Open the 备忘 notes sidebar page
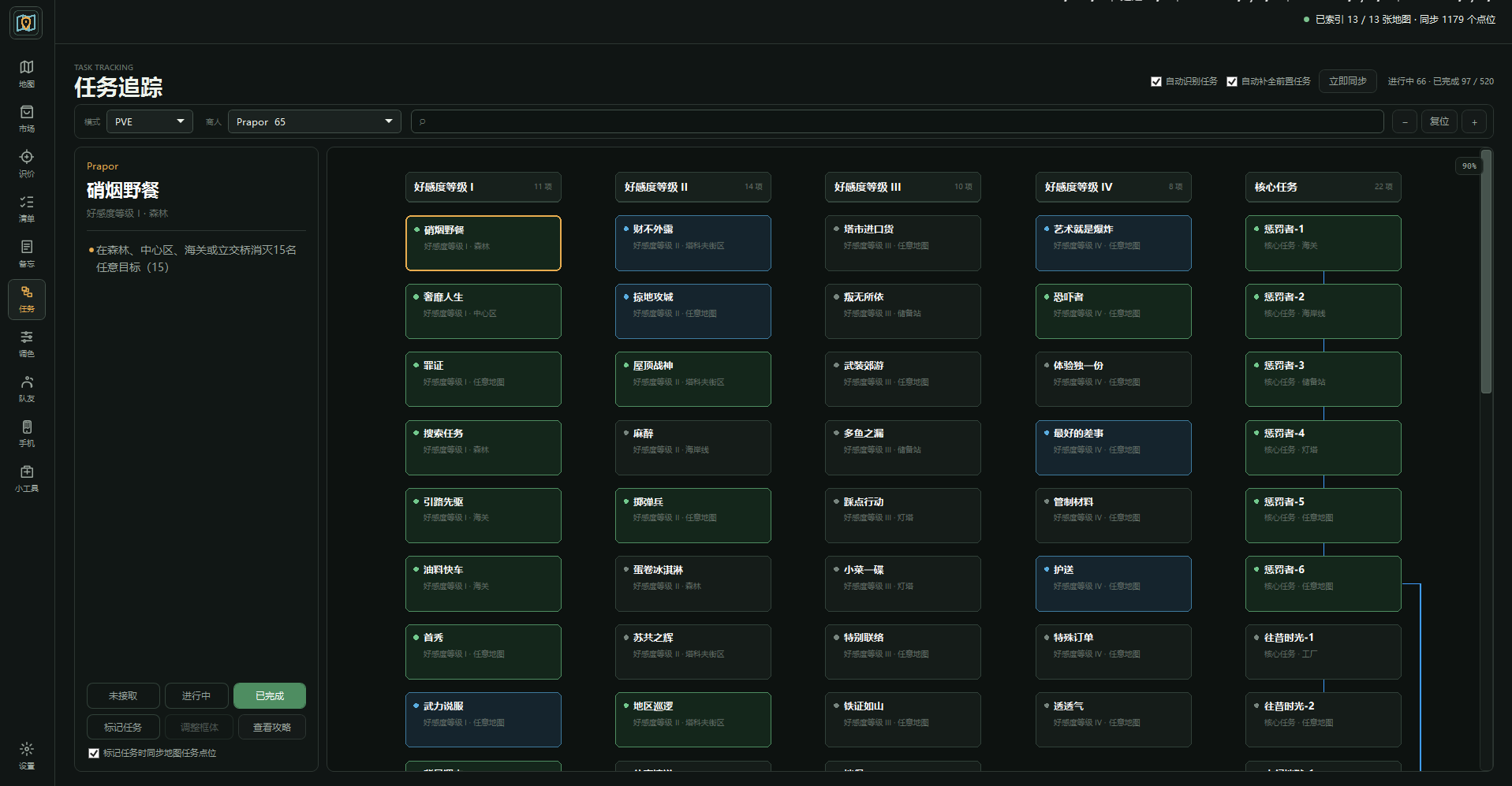The height and width of the screenshot is (786, 1512). click(x=27, y=254)
